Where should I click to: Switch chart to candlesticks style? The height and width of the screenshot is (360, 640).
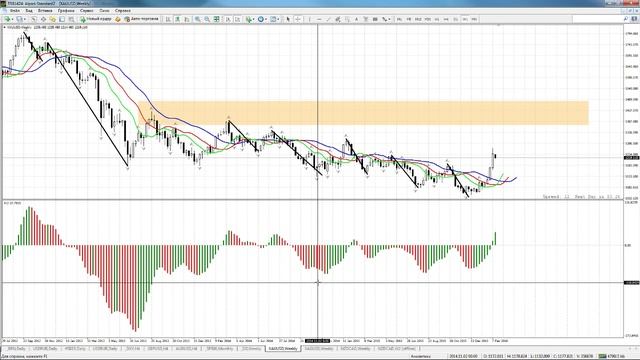tap(177, 19)
